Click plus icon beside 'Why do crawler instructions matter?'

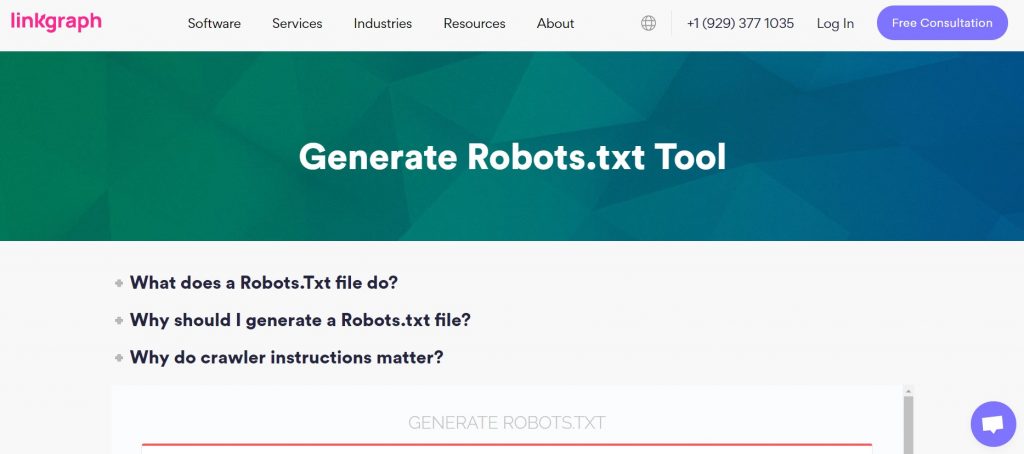coord(119,358)
